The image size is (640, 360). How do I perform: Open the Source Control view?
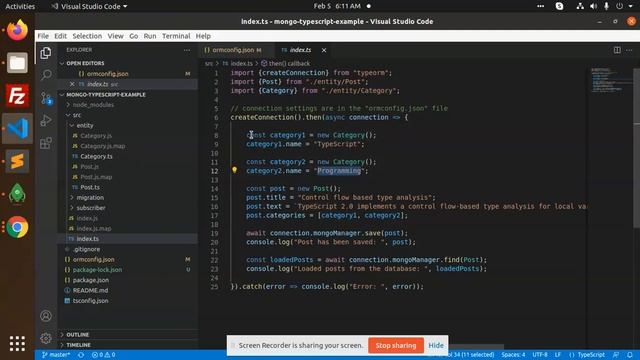pyautogui.click(x=46, y=98)
